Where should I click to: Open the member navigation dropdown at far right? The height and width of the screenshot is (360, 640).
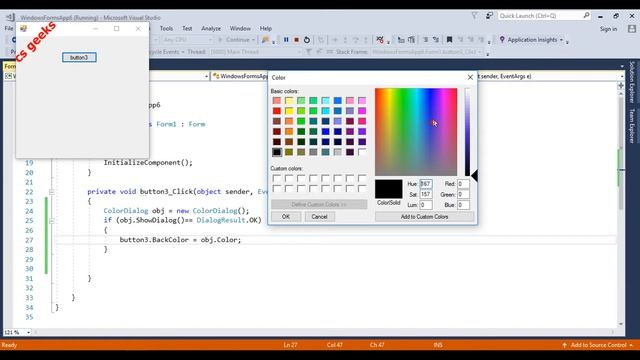(622, 76)
